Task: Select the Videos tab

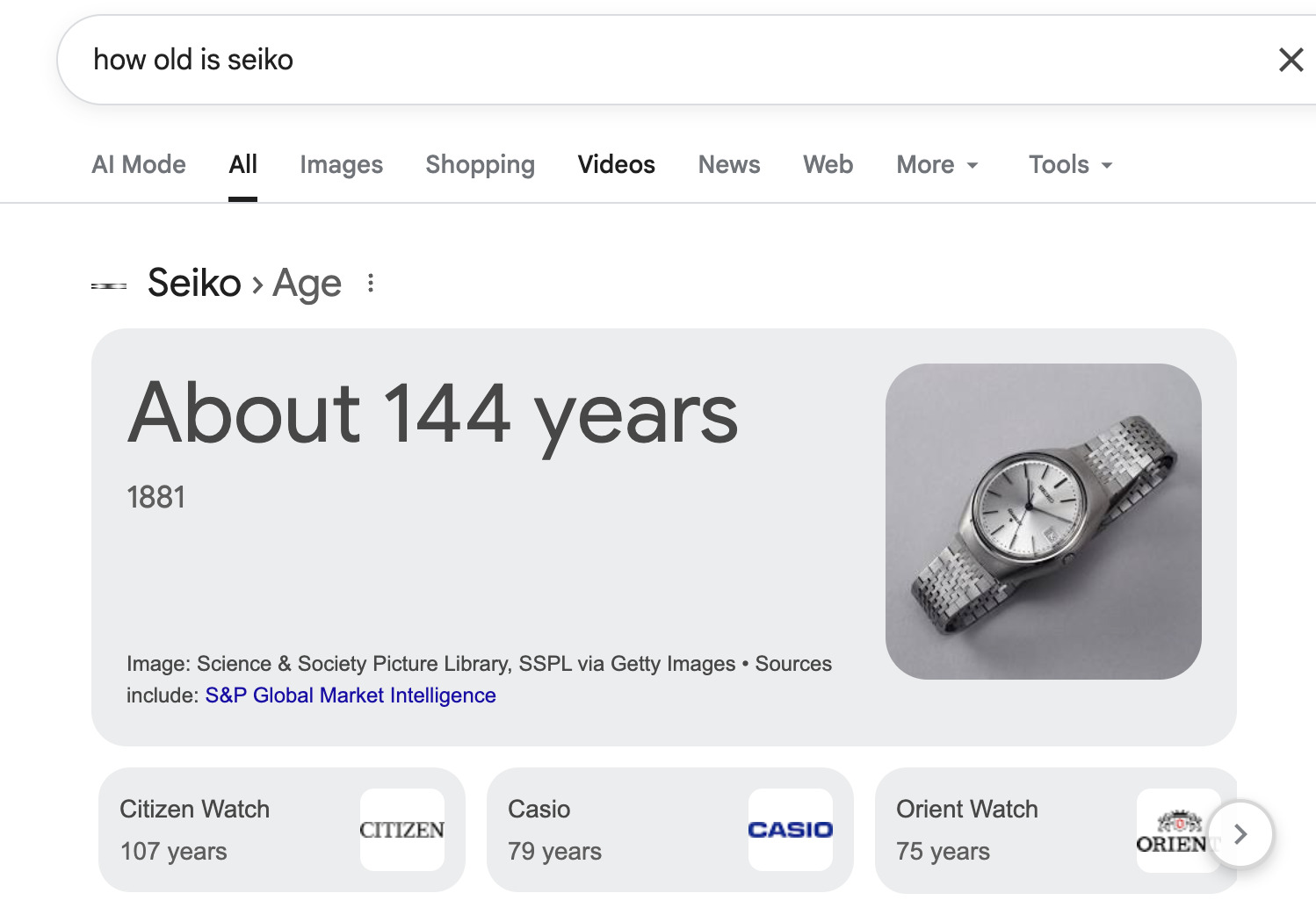Action: pos(616,164)
